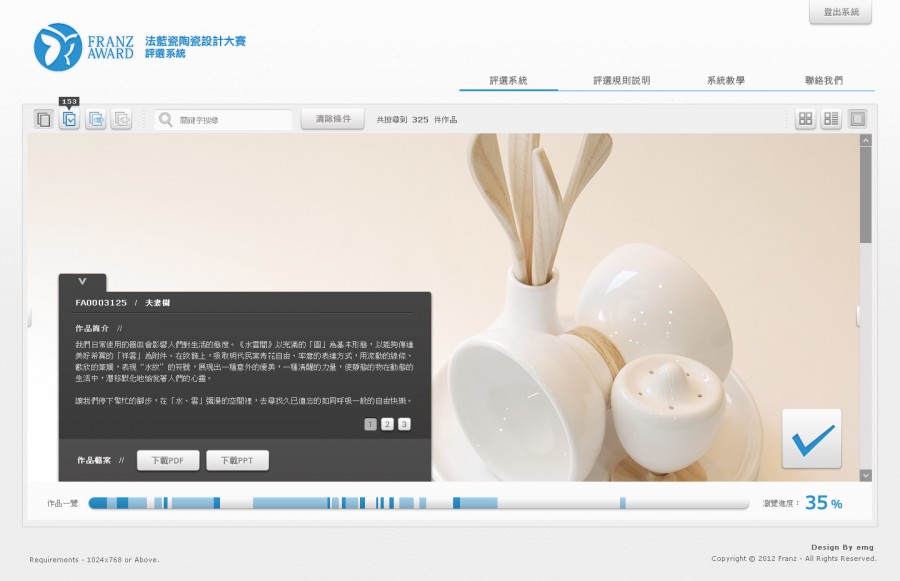The width and height of the screenshot is (900, 581).
Task: Click the all-works stacked pages icon
Action: (x=42, y=119)
